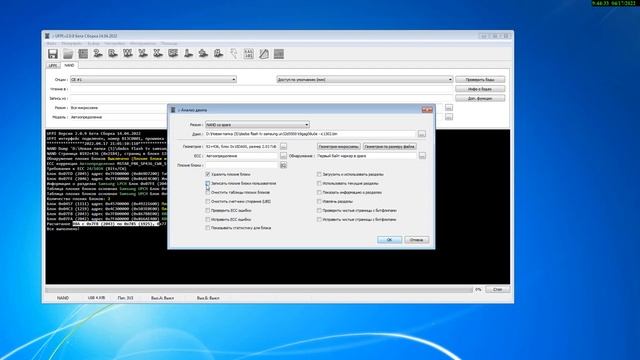Enable 'Показывать статистику для блока' checkbox
The image size is (640, 360).
coord(208,228)
